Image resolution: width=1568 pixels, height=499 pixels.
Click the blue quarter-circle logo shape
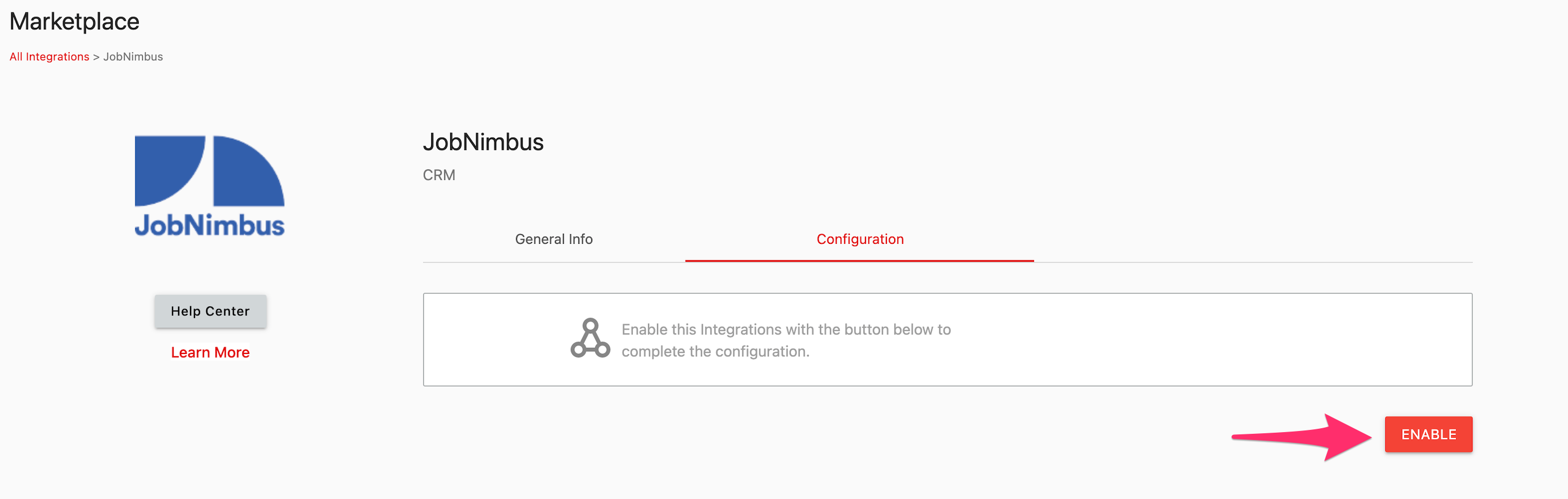170,170
